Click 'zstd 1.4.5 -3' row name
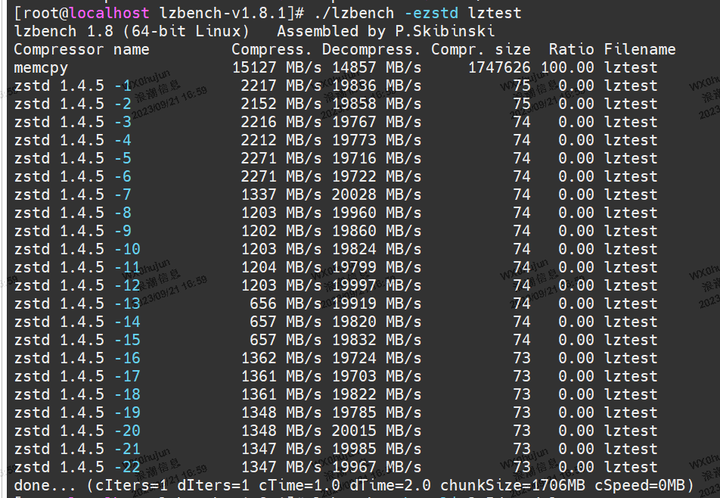Viewport: 720px width, 498px height. [73, 122]
